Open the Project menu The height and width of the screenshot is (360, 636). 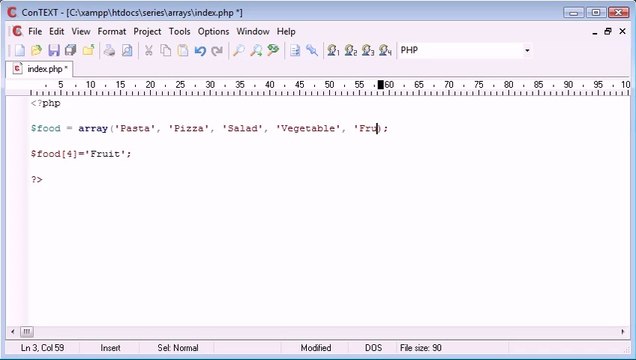(147, 31)
